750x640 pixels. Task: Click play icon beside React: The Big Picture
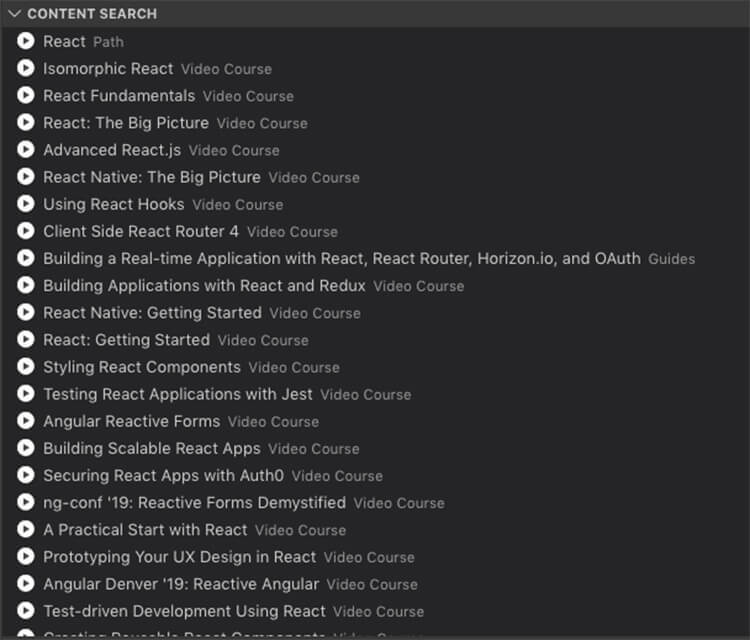click(26, 122)
